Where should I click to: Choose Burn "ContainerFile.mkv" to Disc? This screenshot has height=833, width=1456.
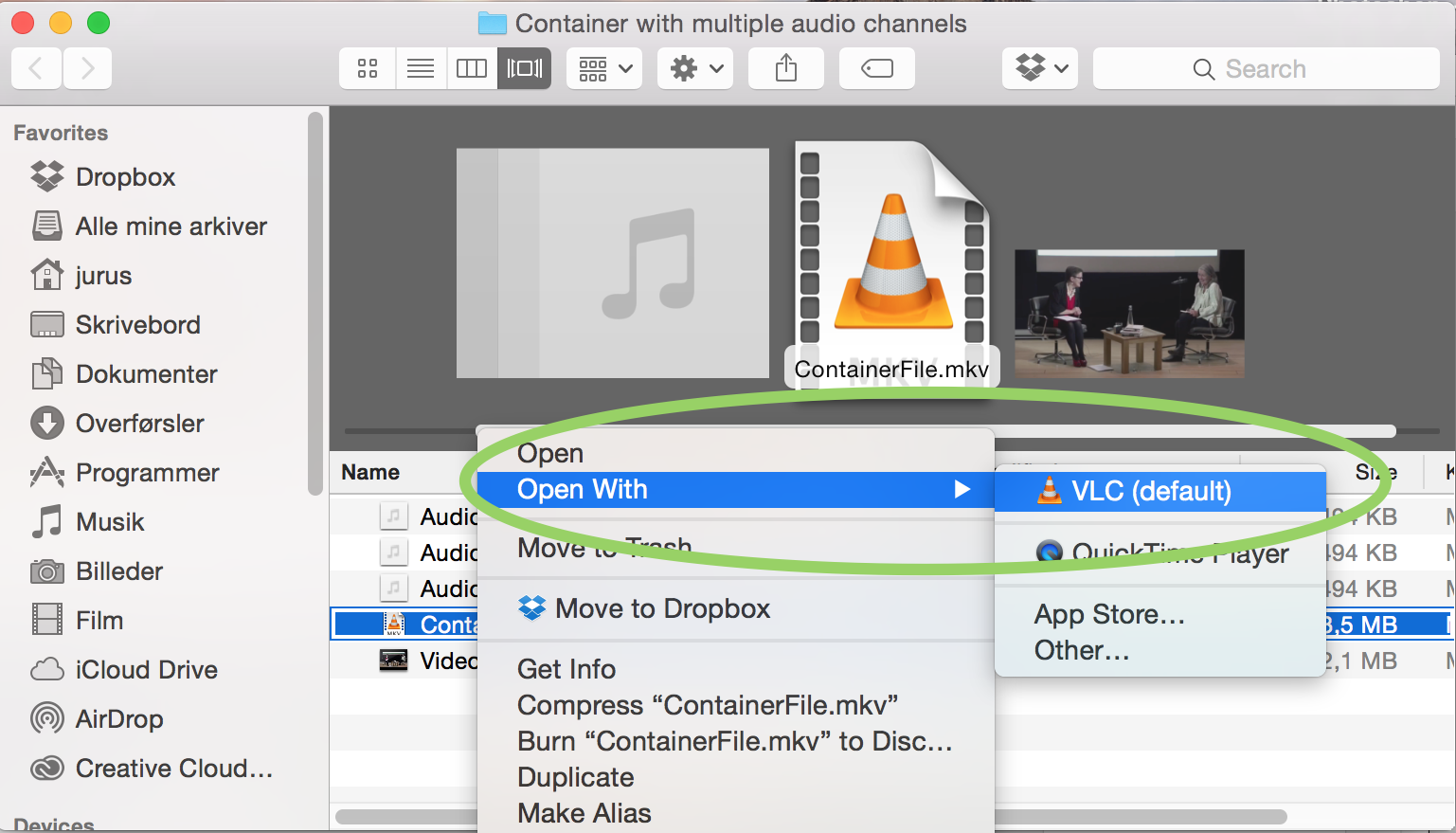(735, 741)
